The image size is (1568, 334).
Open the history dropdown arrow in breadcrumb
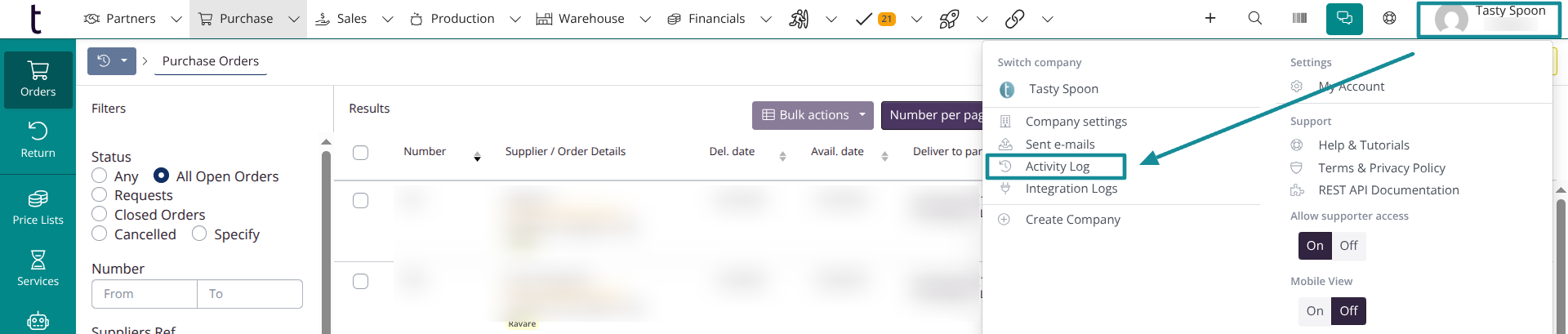point(124,60)
